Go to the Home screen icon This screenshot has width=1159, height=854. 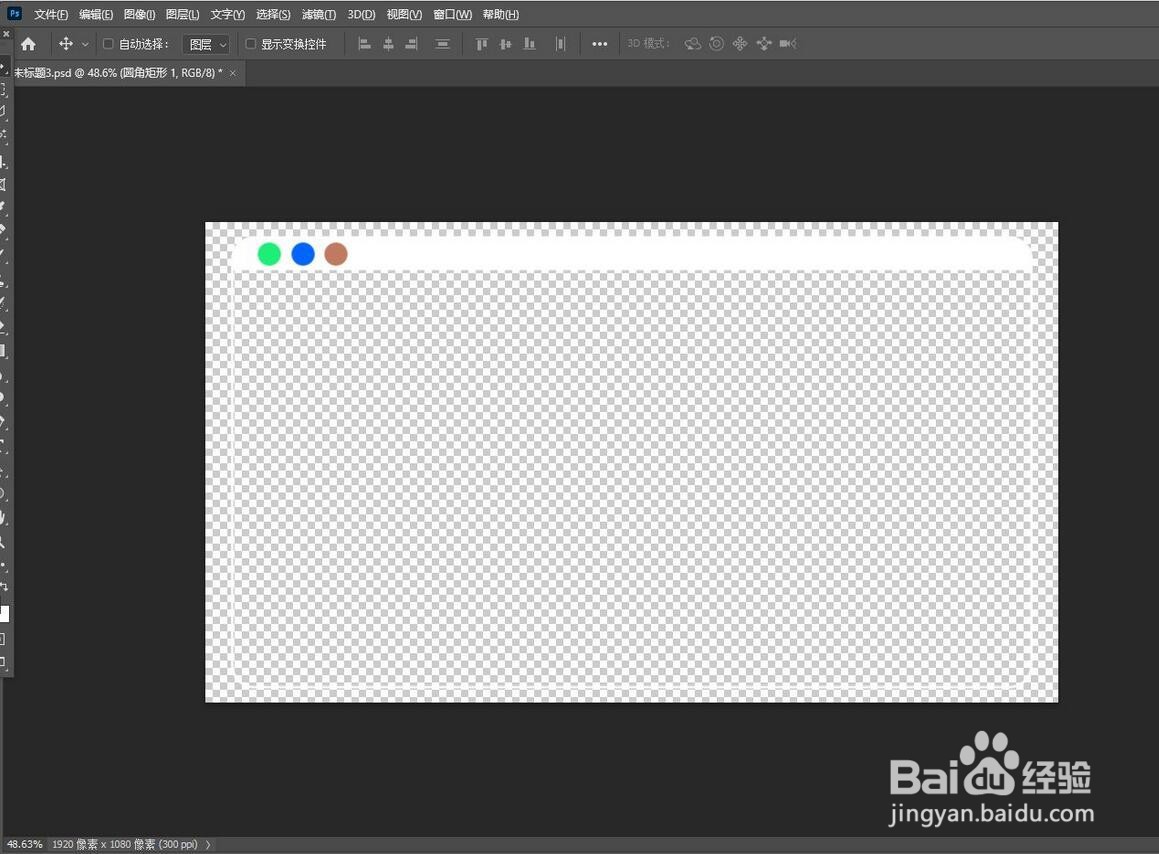(28, 44)
